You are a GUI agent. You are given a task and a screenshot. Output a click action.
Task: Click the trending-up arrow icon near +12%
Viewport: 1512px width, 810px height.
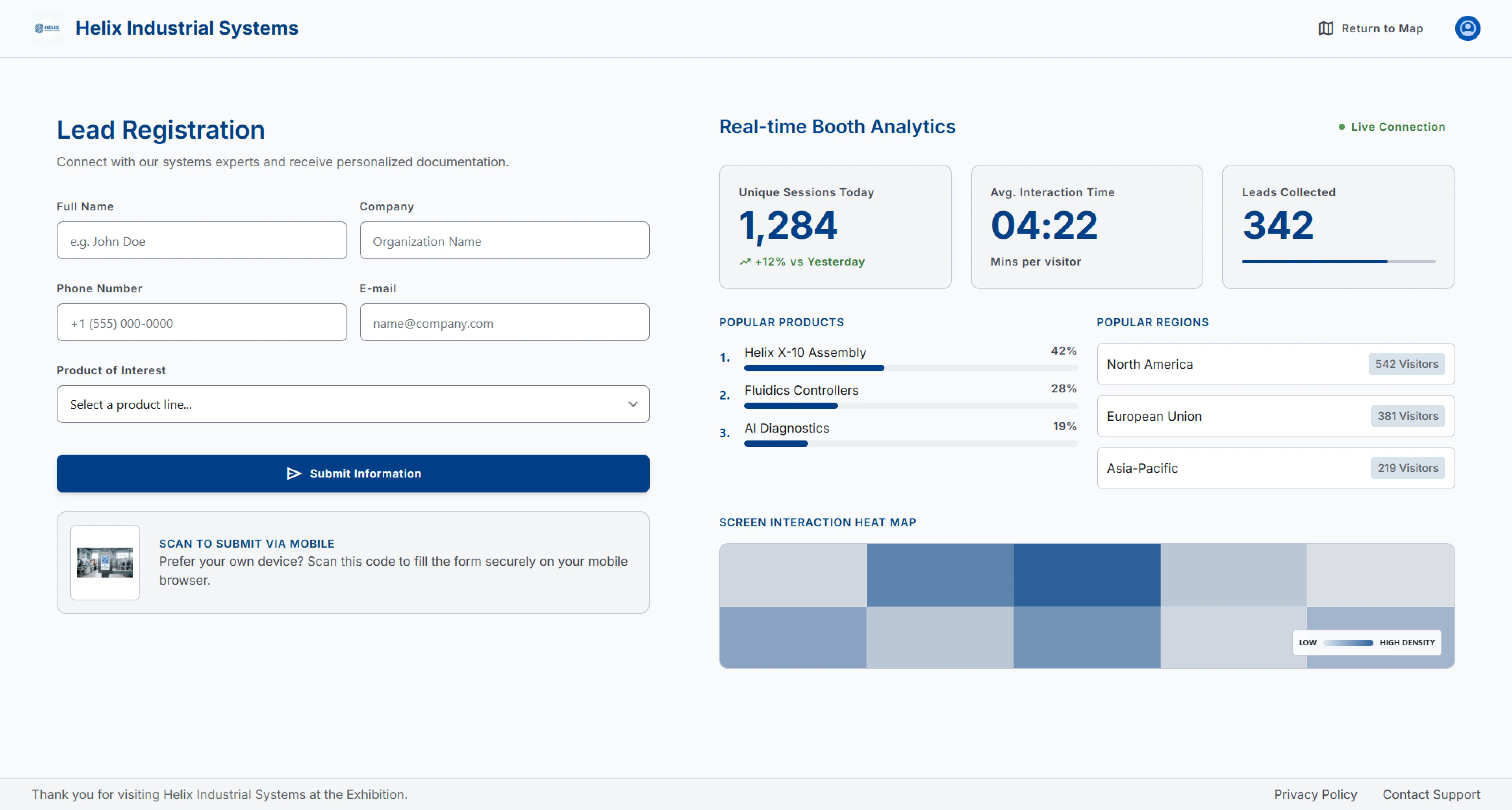[745, 262]
